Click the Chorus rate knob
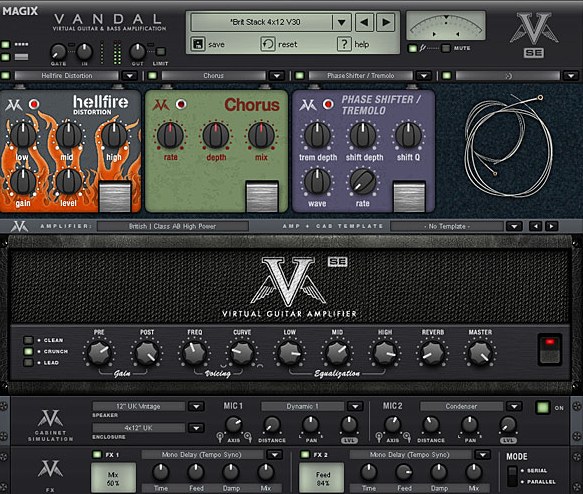Screen dimensions: 583x494 click(170, 135)
